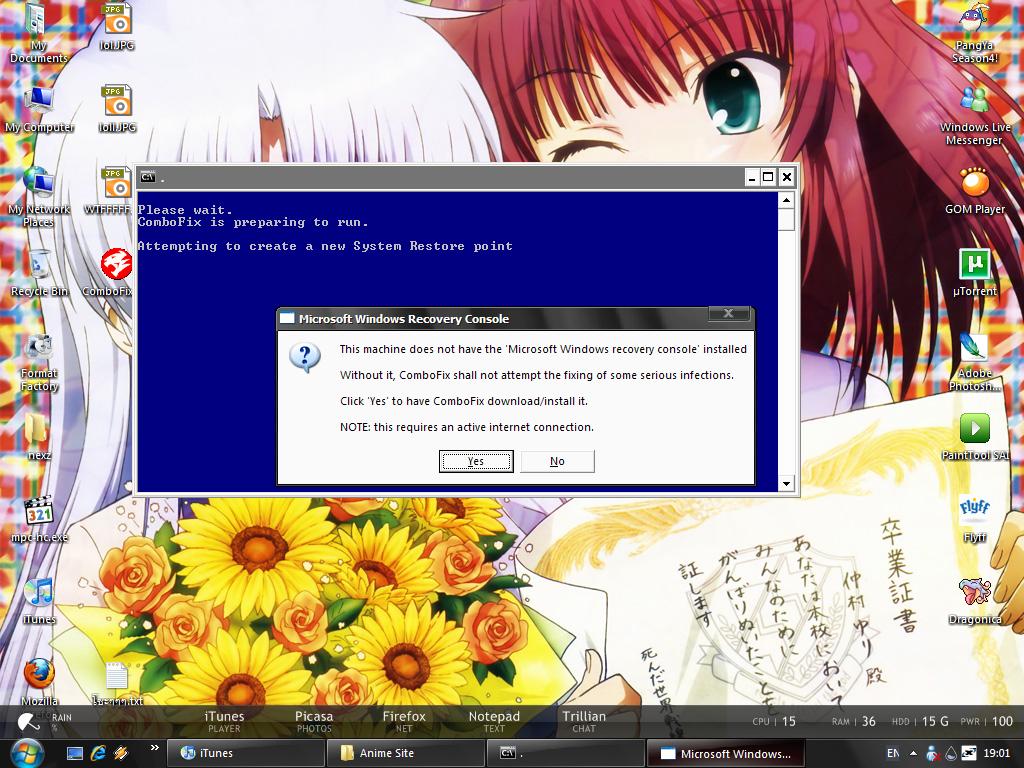Open command window system menu icon
The image size is (1024, 768).
pyautogui.click(x=148, y=177)
